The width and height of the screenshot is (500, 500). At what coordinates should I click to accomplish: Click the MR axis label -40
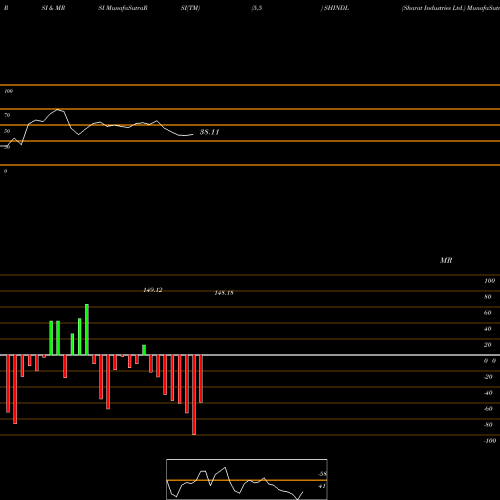coord(488,393)
